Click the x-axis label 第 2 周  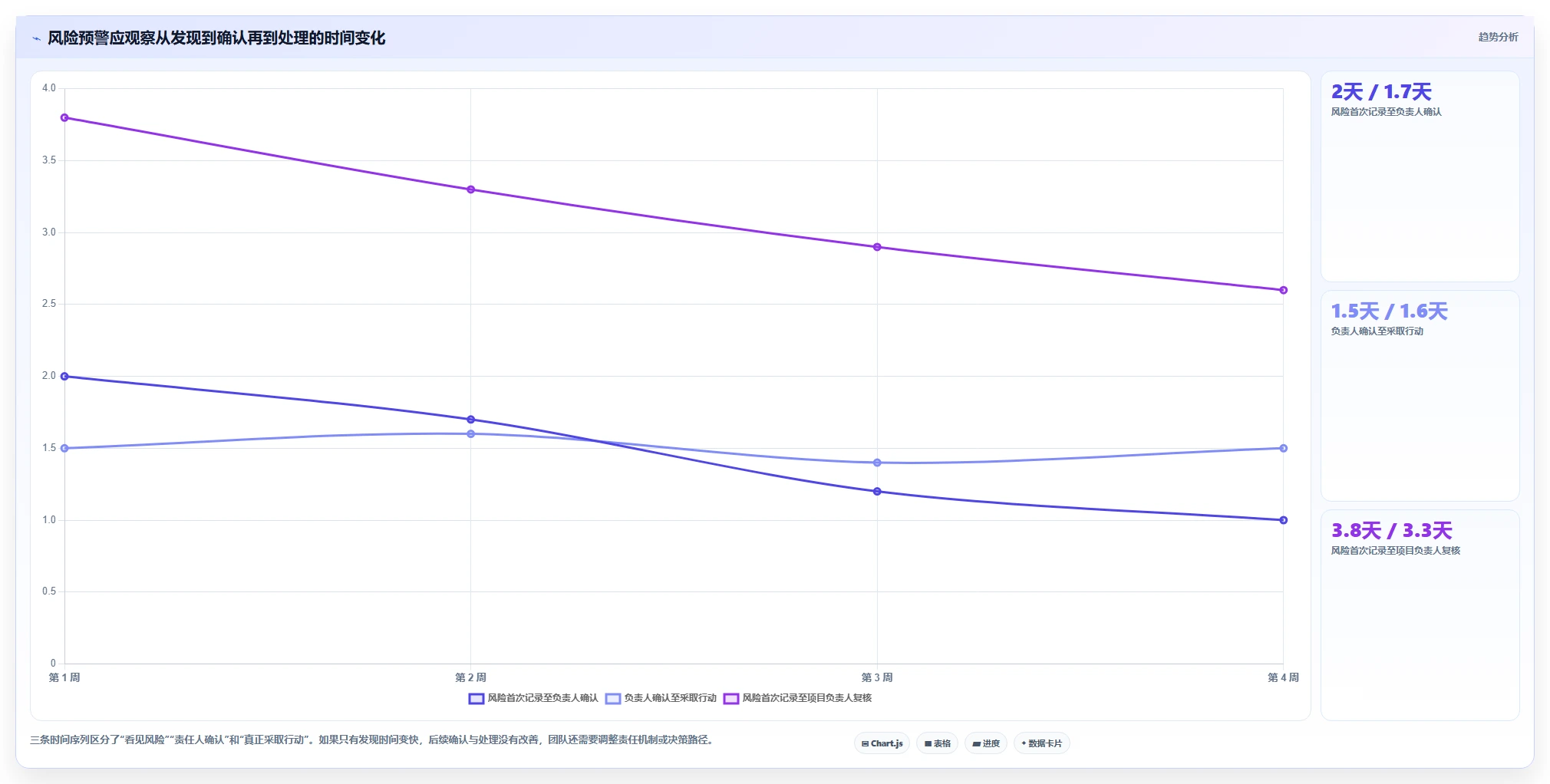pos(471,677)
